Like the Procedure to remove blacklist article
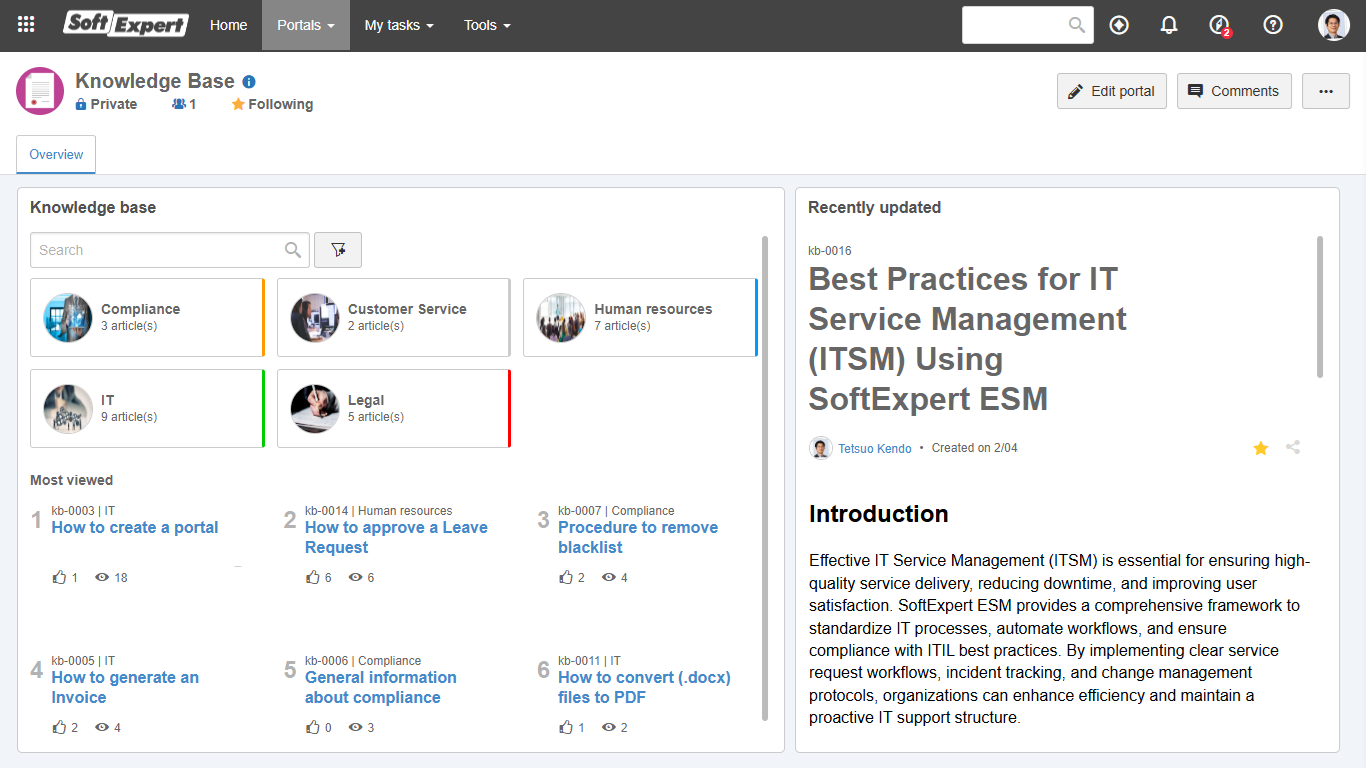1366x768 pixels. 566,577
